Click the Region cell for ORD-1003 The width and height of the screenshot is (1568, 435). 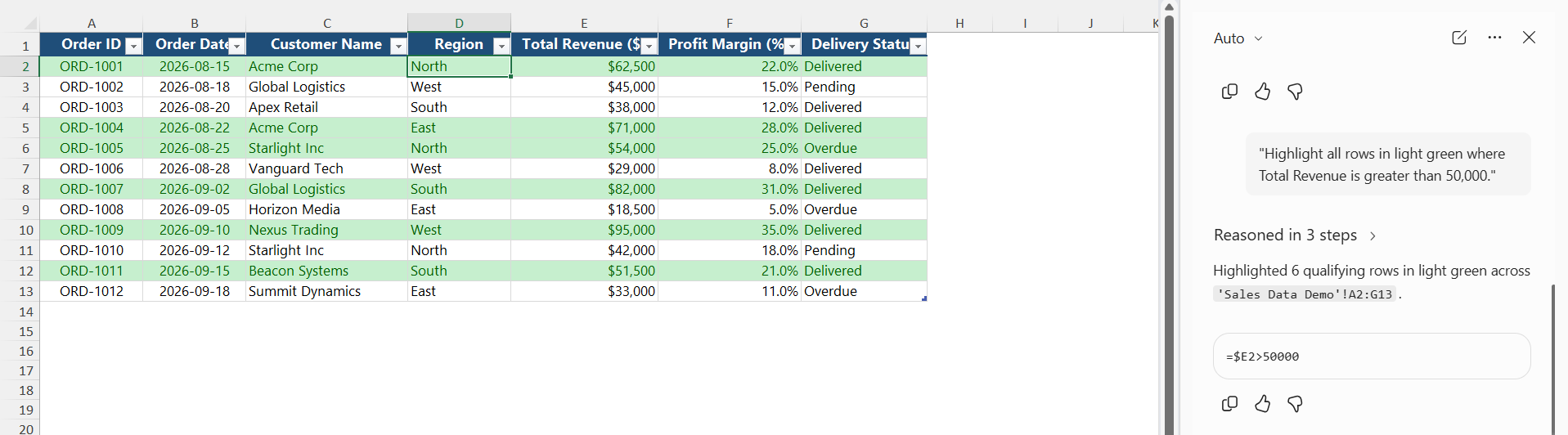459,107
